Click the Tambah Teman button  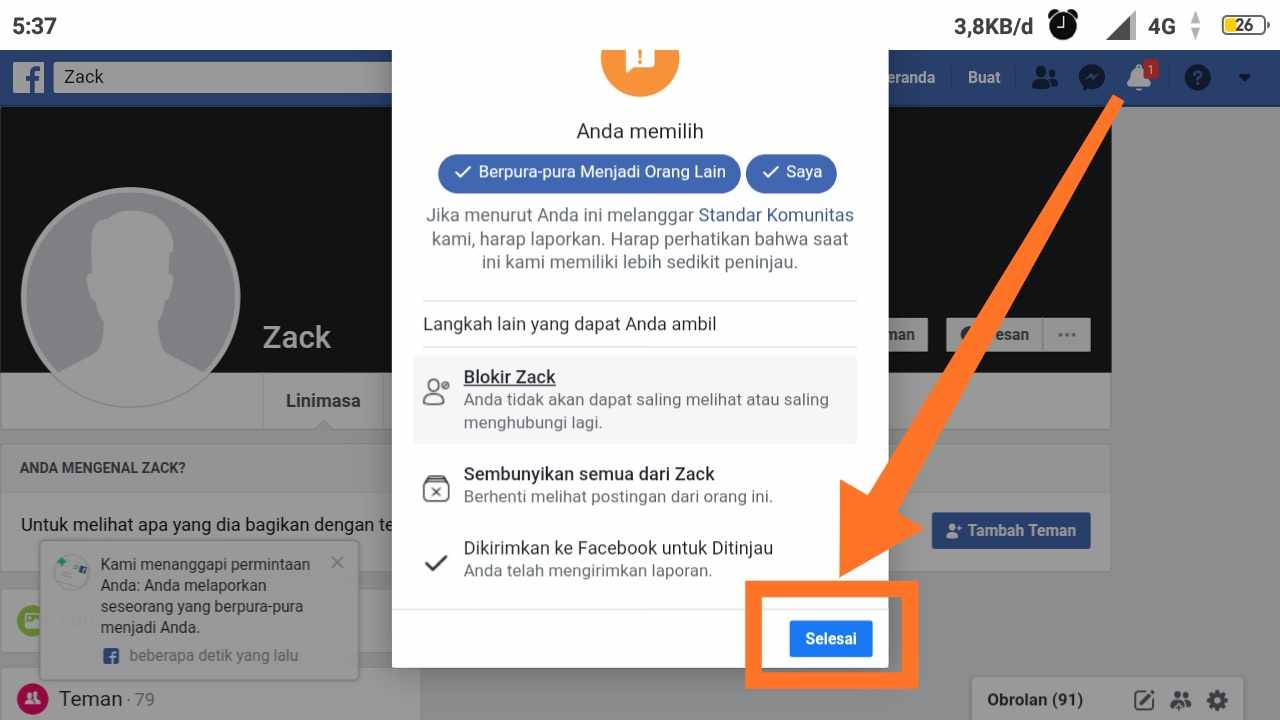coord(1011,530)
